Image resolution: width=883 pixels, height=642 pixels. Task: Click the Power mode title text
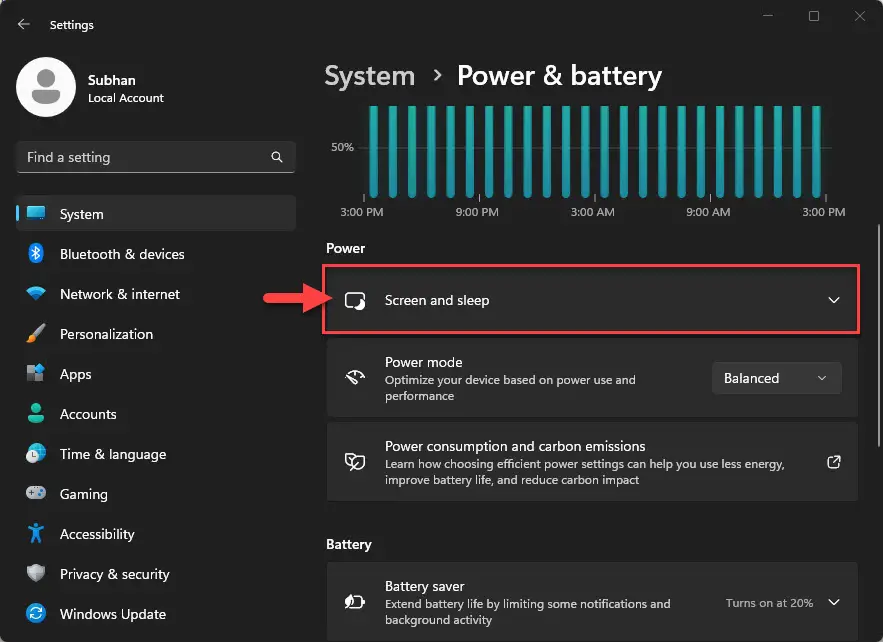pyautogui.click(x=423, y=362)
